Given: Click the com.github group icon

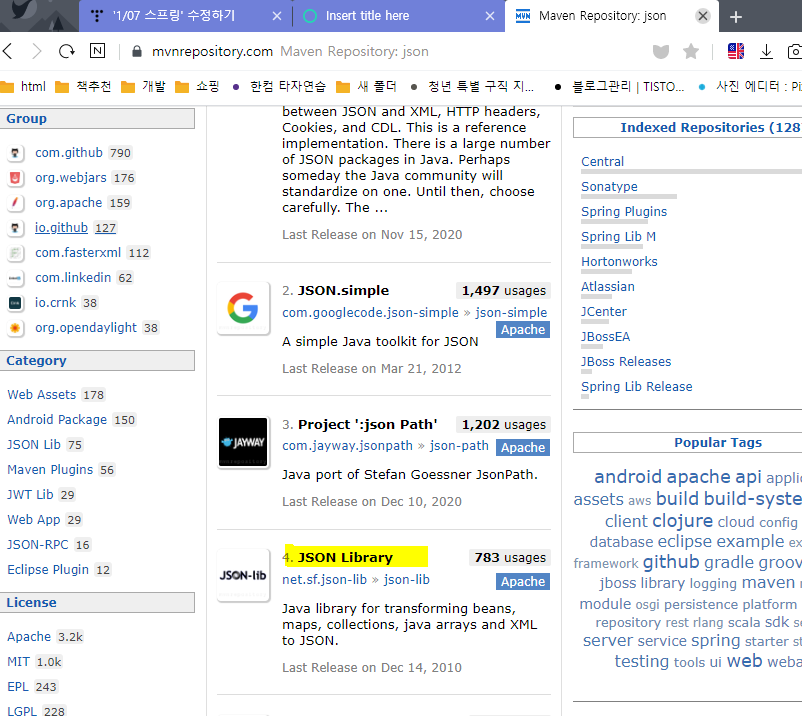Looking at the screenshot, I should click(15, 153).
